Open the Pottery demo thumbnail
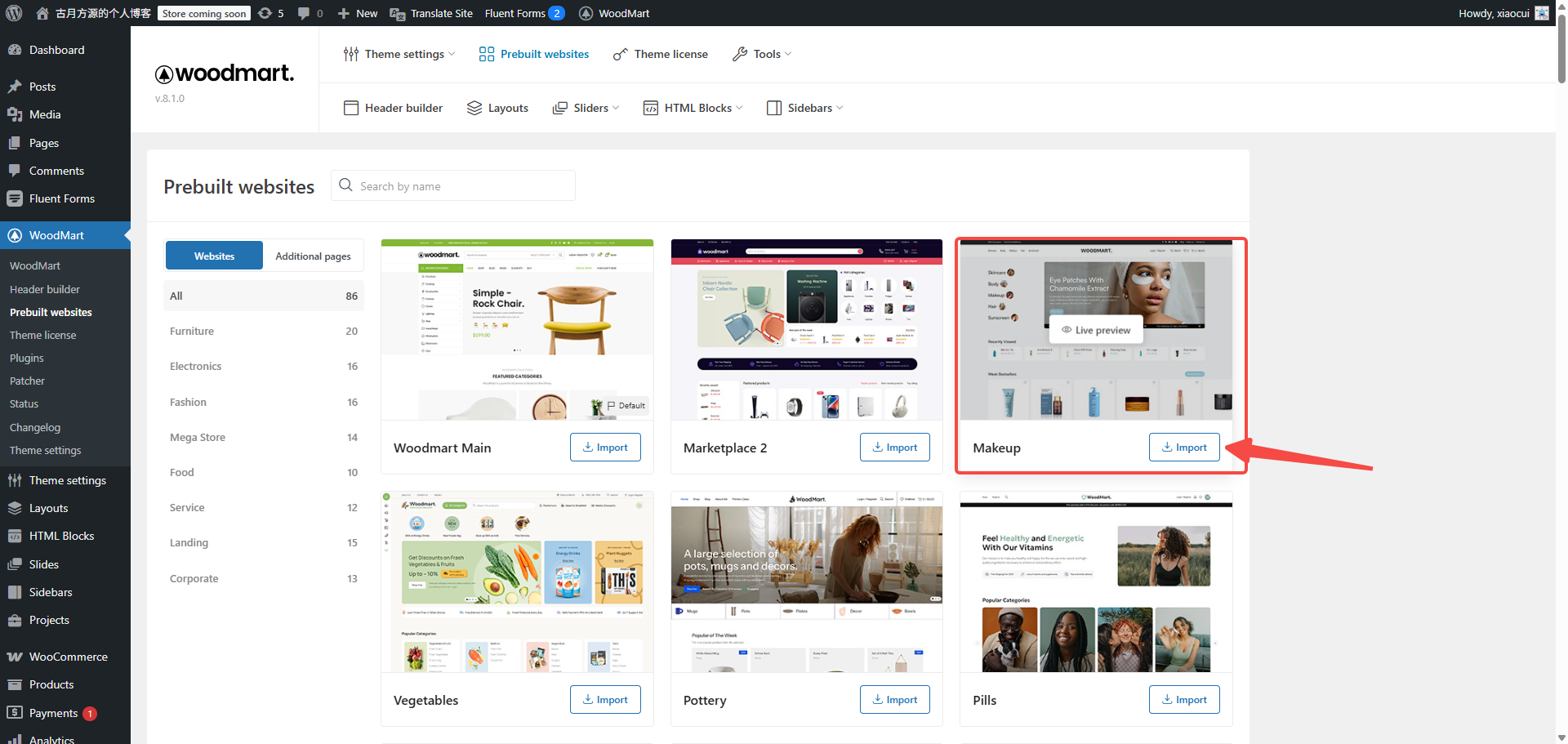The image size is (1568, 744). [x=806, y=581]
